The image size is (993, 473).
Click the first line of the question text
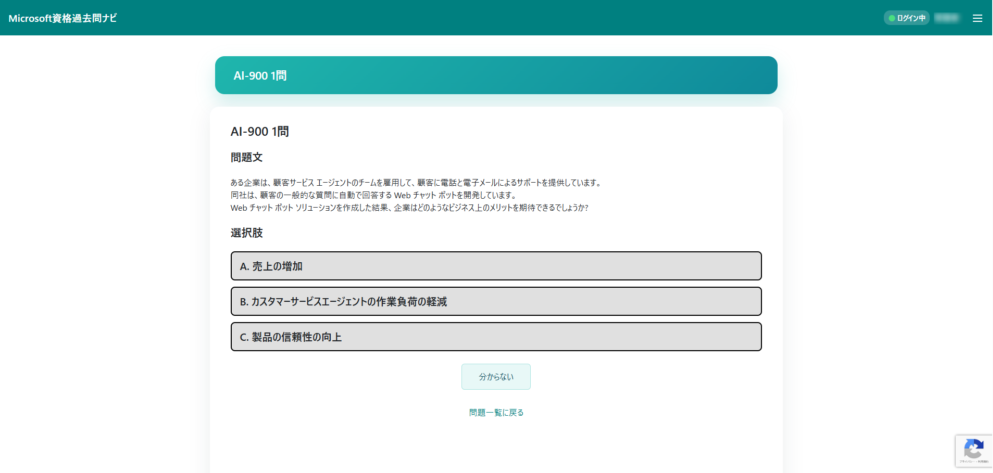coord(415,183)
